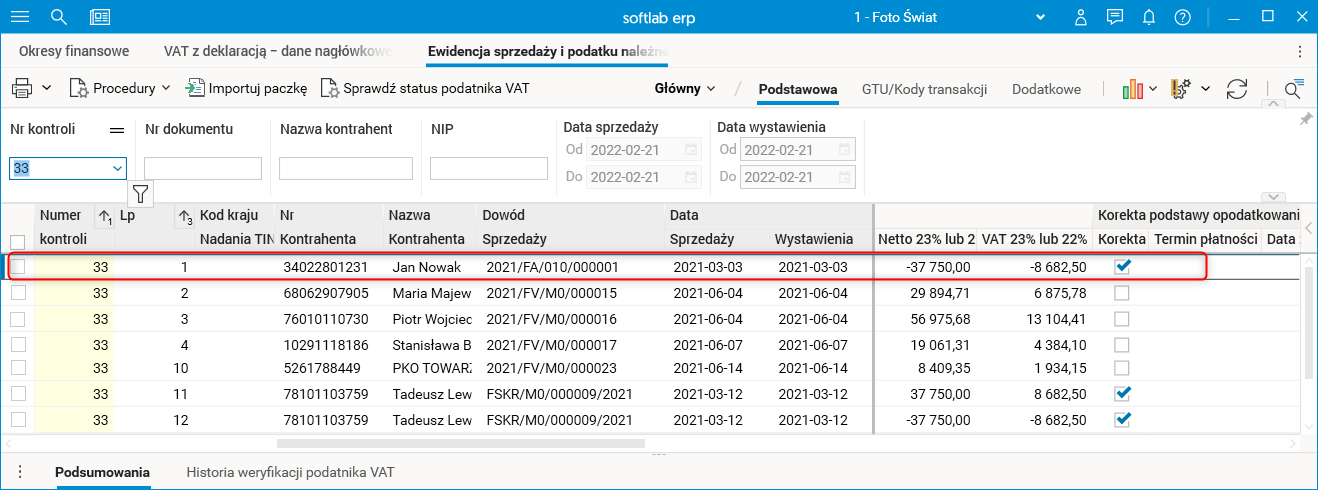Pin the filter panel

click(1305, 119)
